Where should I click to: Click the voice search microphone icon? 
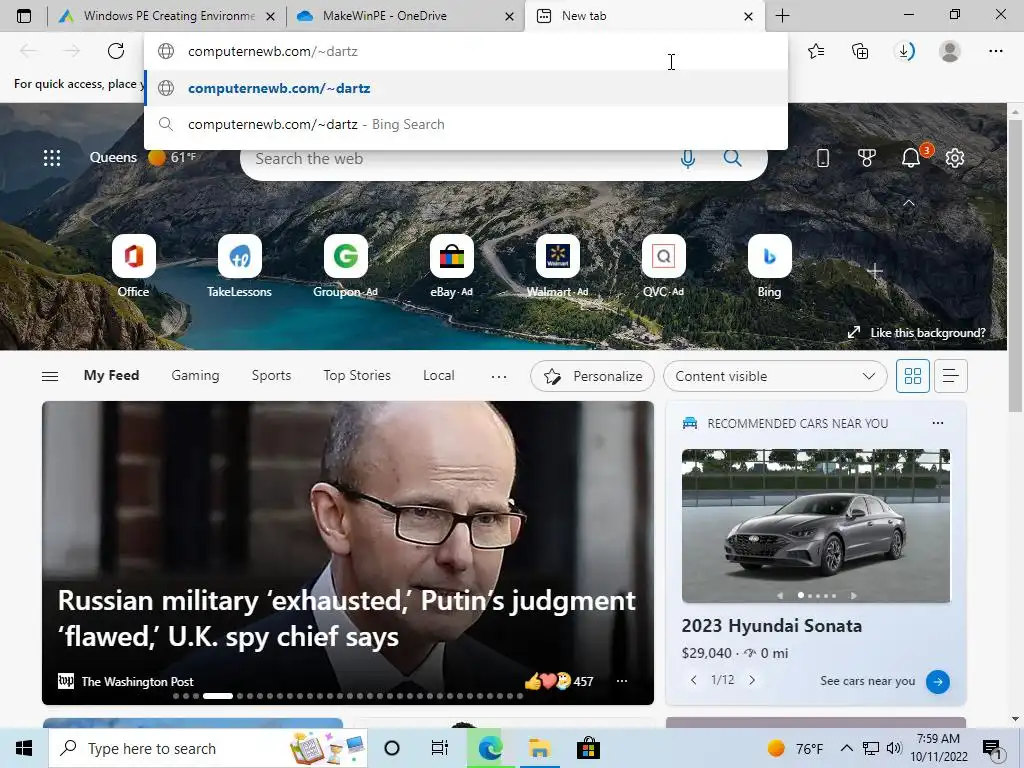coord(688,158)
